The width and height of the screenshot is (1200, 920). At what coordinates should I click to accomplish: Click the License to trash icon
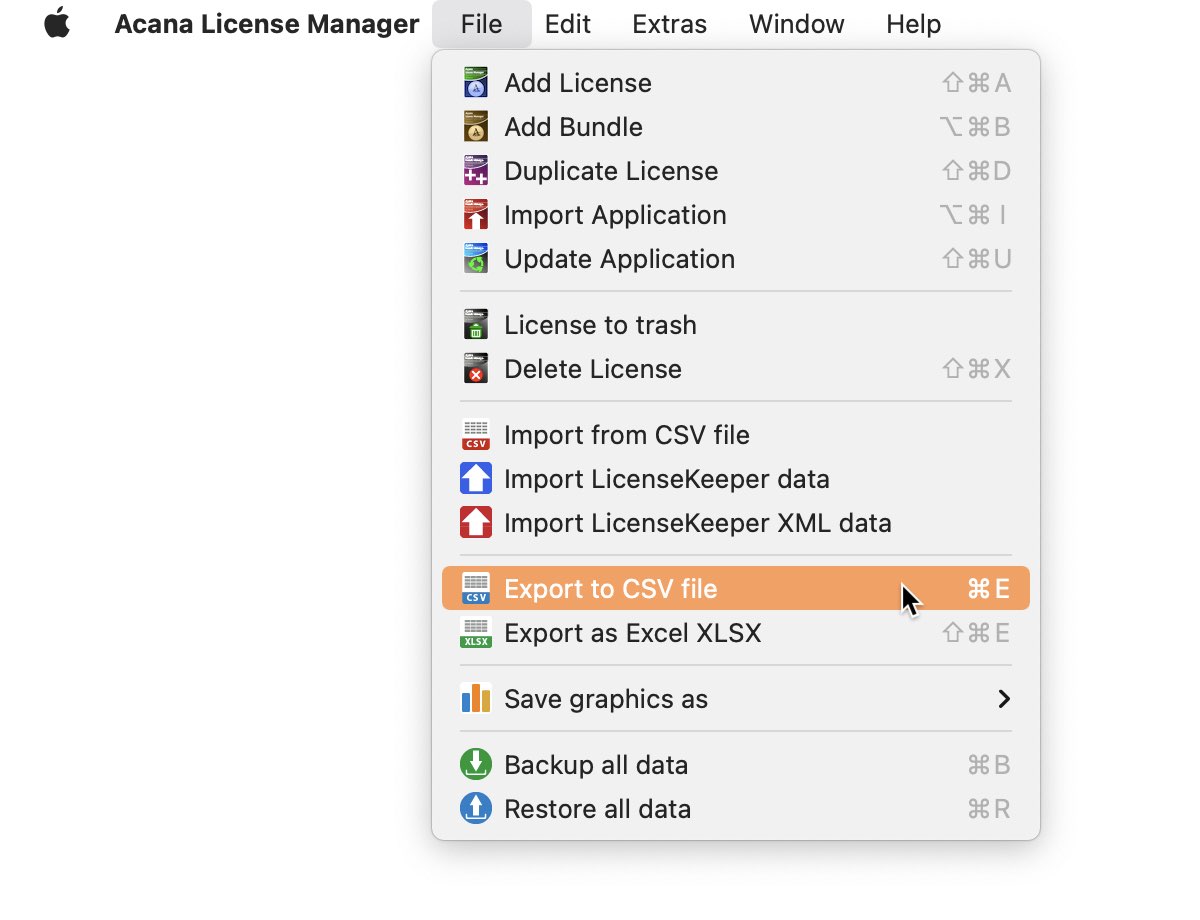[x=476, y=325]
